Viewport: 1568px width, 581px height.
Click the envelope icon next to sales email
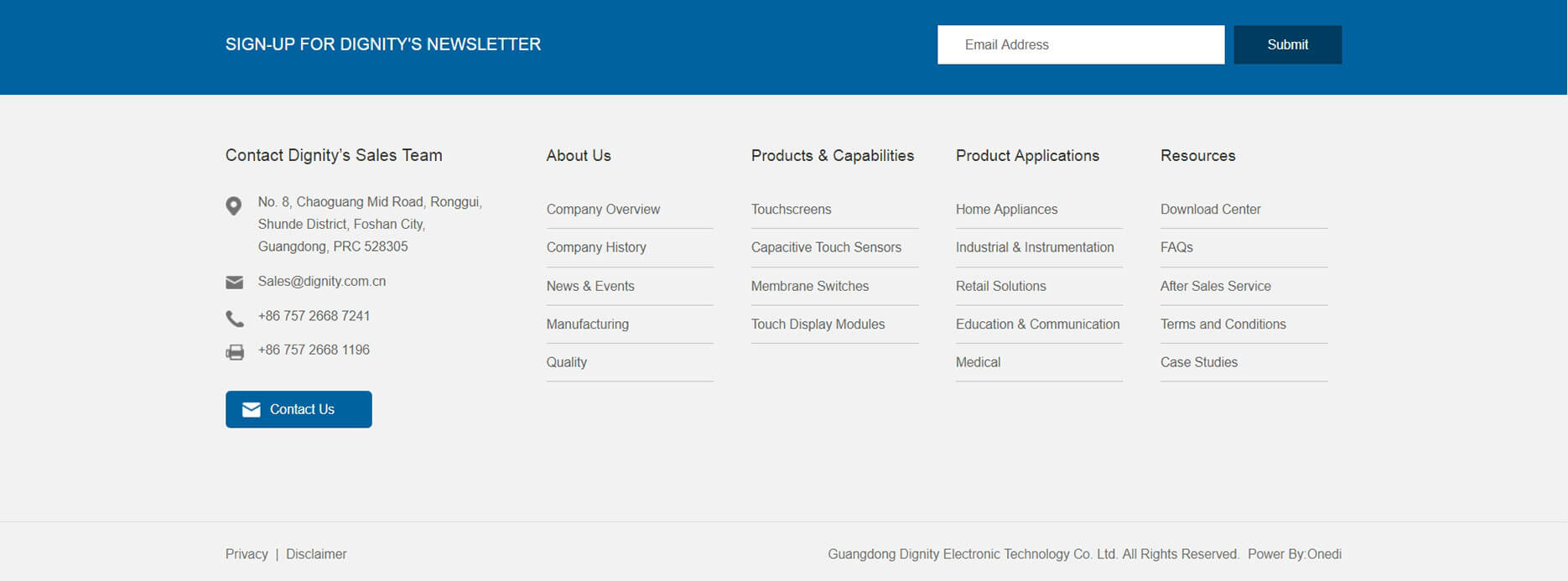point(235,283)
